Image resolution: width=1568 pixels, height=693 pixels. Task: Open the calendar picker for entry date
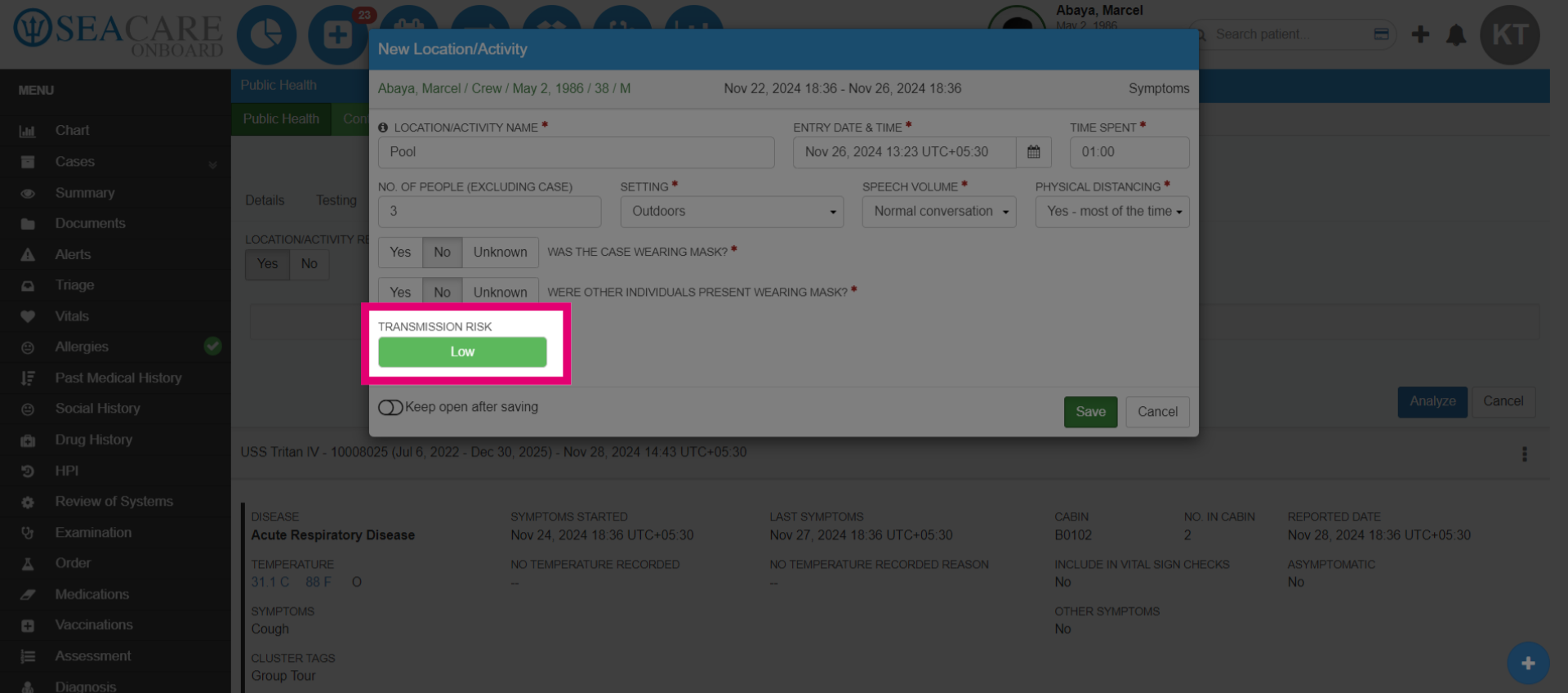pos(1033,152)
